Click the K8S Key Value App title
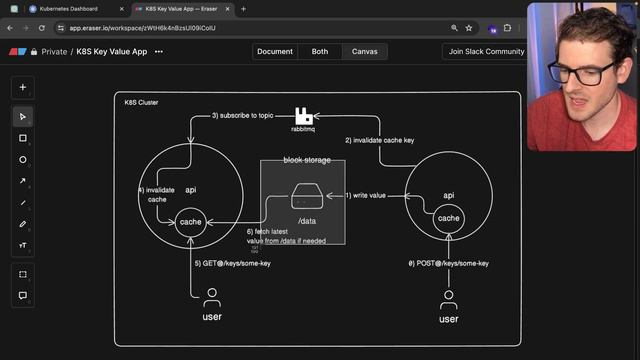This screenshot has width=640, height=360. [x=112, y=52]
